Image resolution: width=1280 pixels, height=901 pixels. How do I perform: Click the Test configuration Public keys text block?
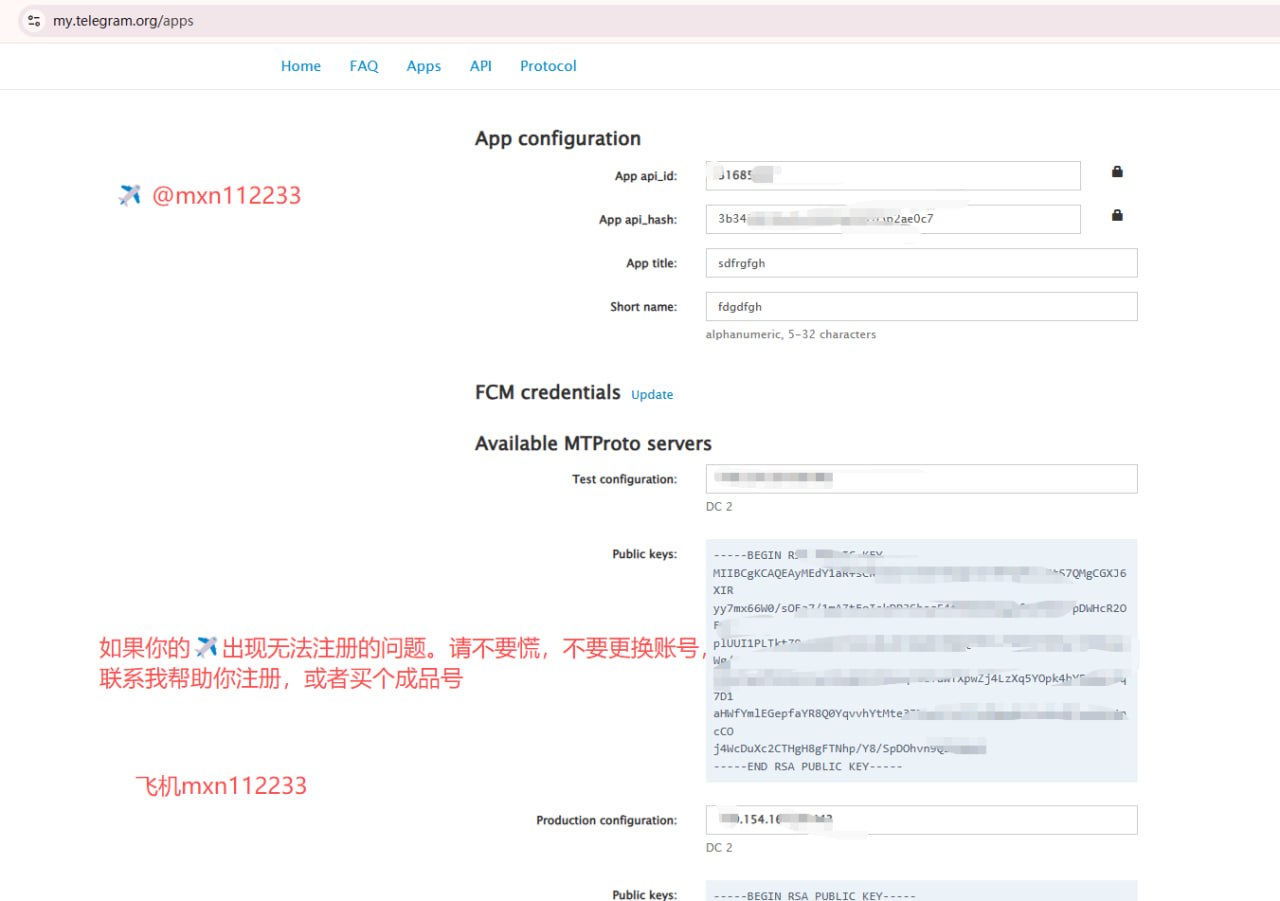[920, 660]
